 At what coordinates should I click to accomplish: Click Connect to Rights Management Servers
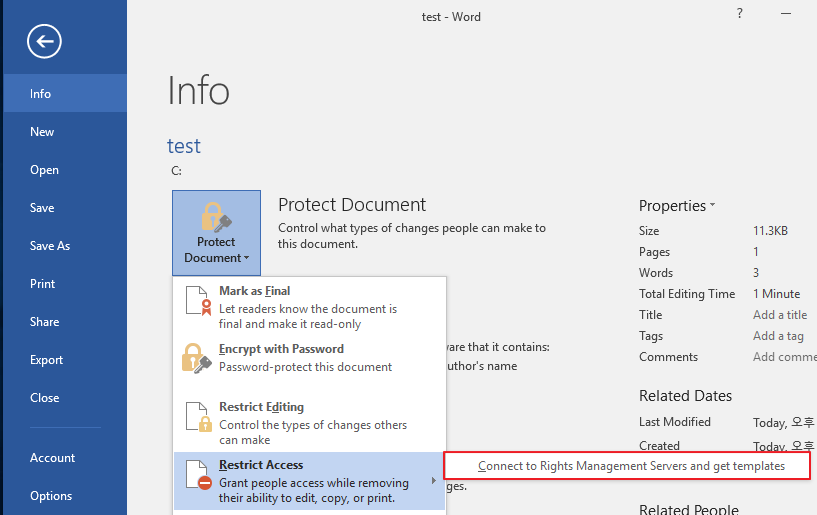627,465
